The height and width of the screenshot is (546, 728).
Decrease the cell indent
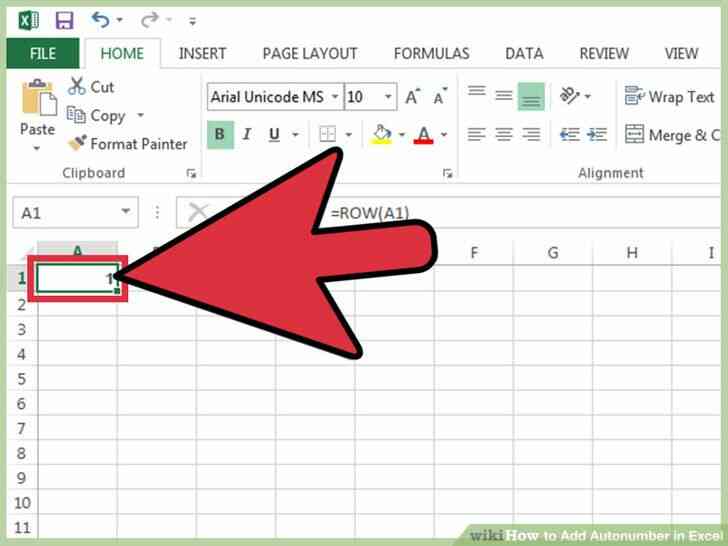click(570, 135)
